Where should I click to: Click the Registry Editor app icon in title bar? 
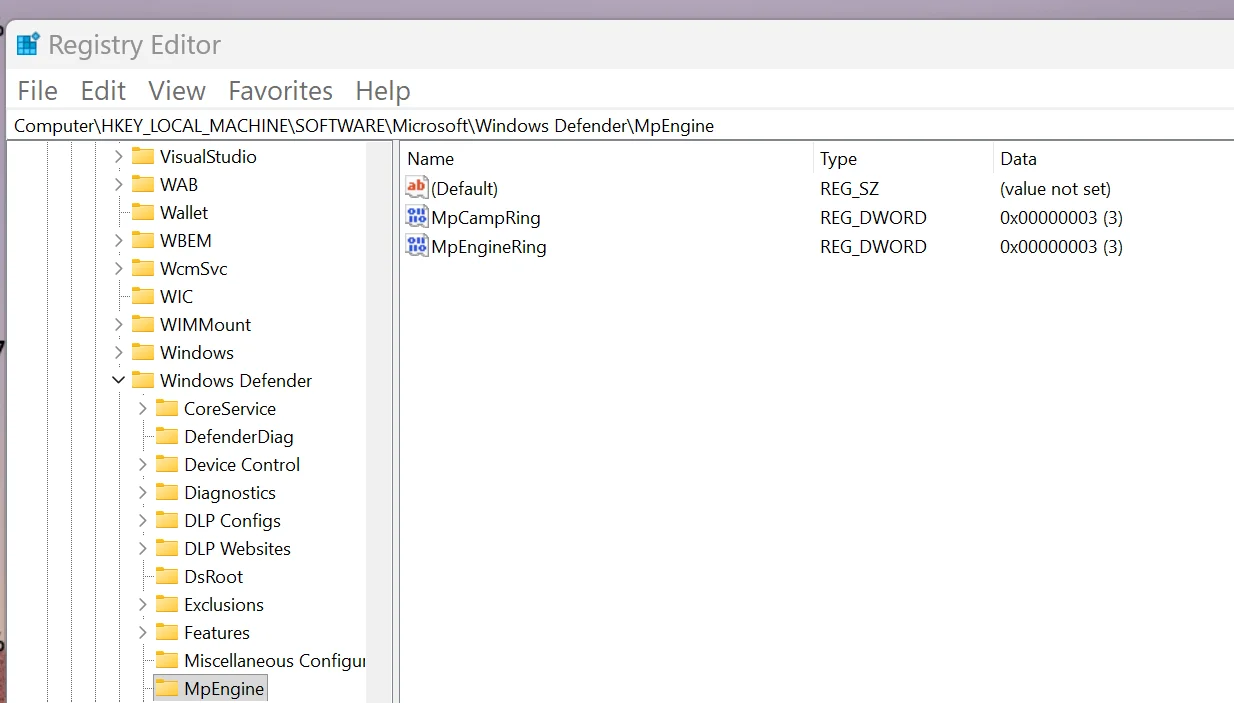click(28, 45)
